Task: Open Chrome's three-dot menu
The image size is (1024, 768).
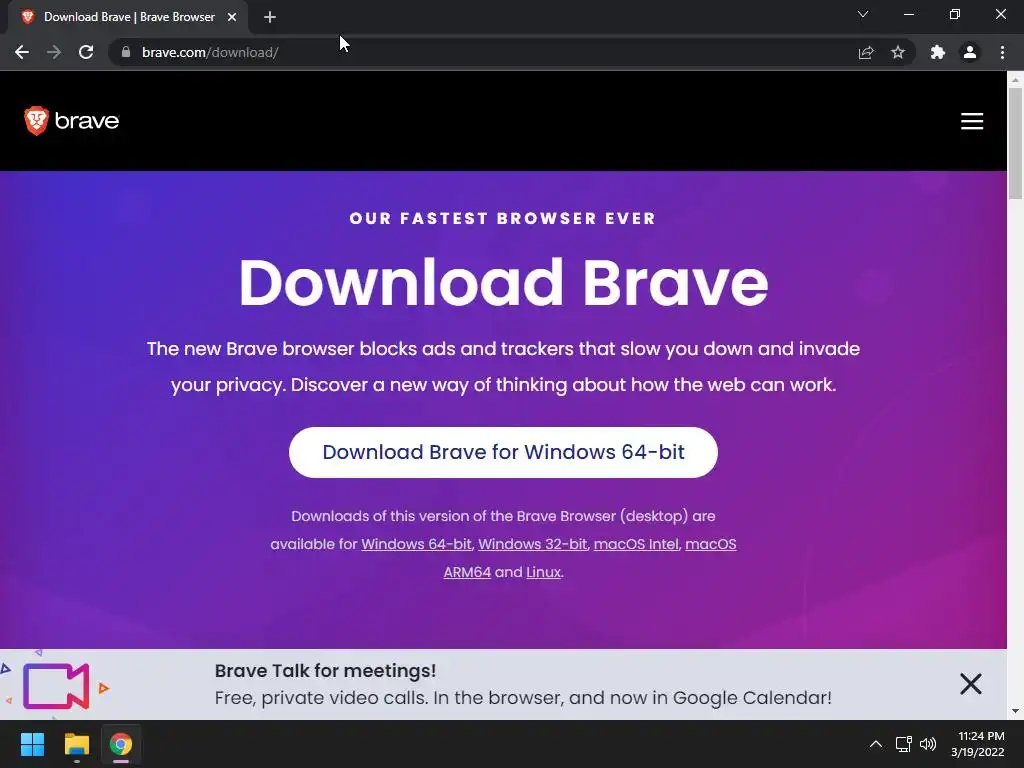Action: pos(1002,52)
